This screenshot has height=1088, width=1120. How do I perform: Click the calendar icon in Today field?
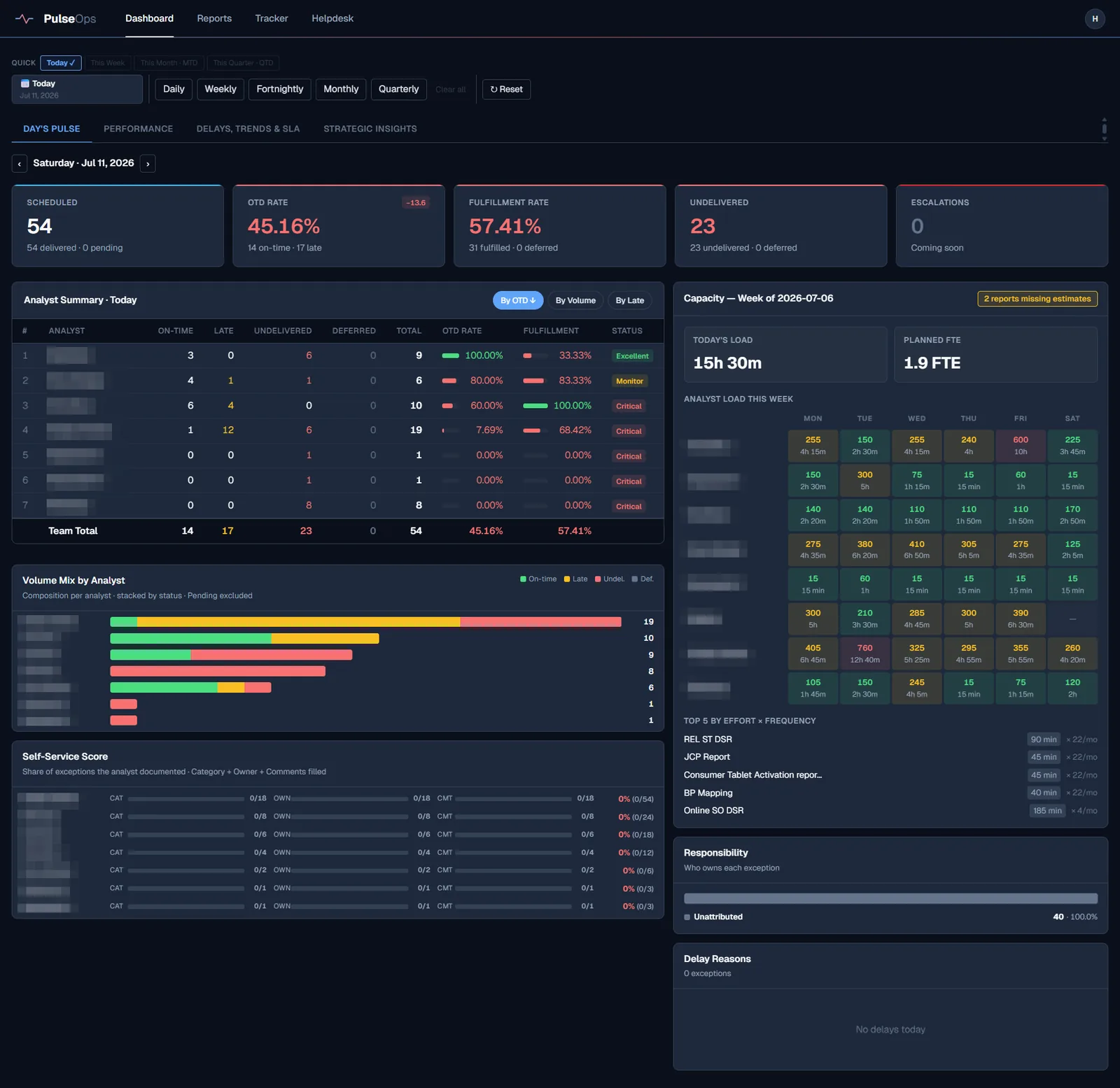pyautogui.click(x=24, y=83)
